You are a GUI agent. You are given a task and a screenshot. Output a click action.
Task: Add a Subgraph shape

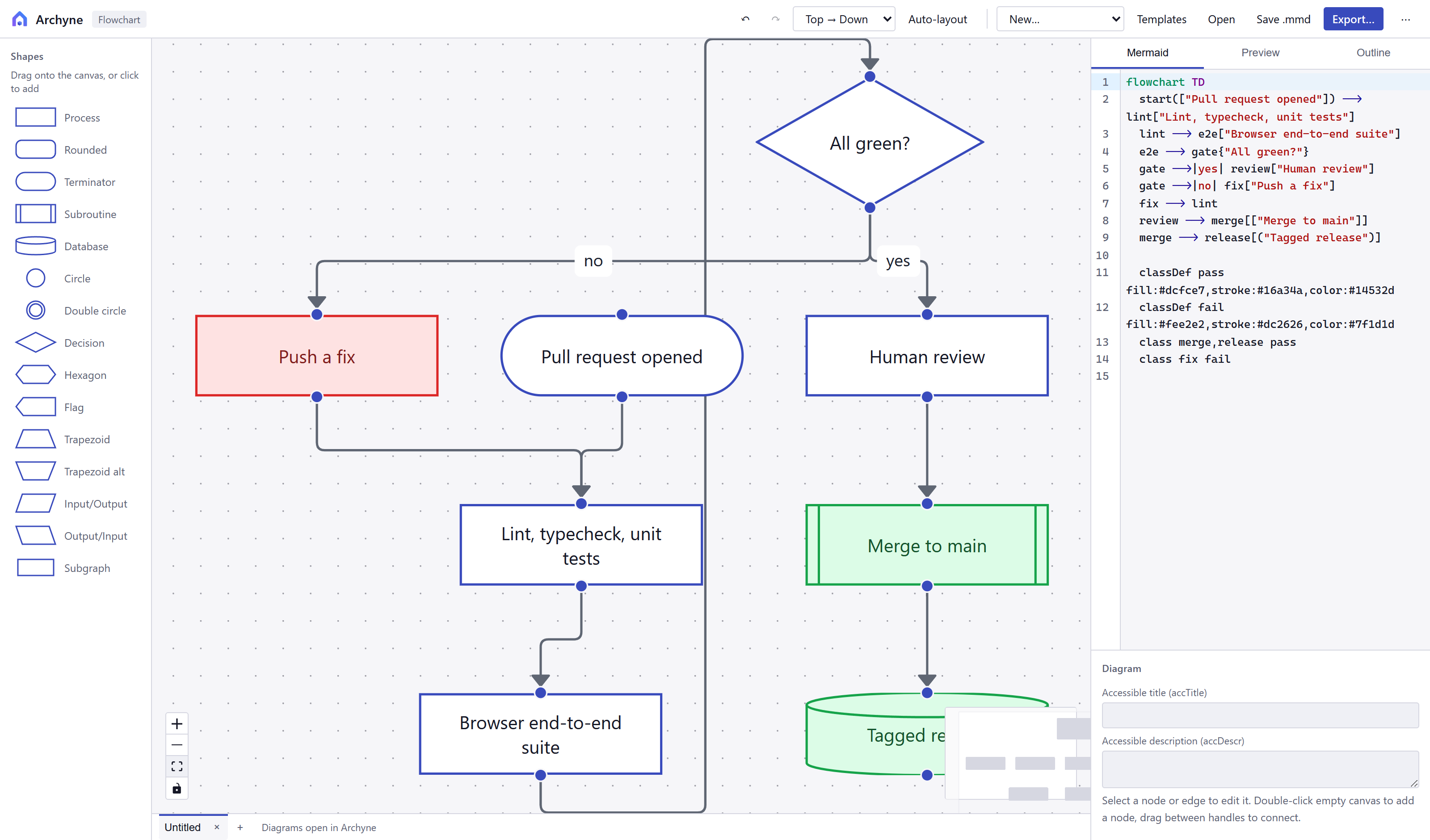coord(75,568)
